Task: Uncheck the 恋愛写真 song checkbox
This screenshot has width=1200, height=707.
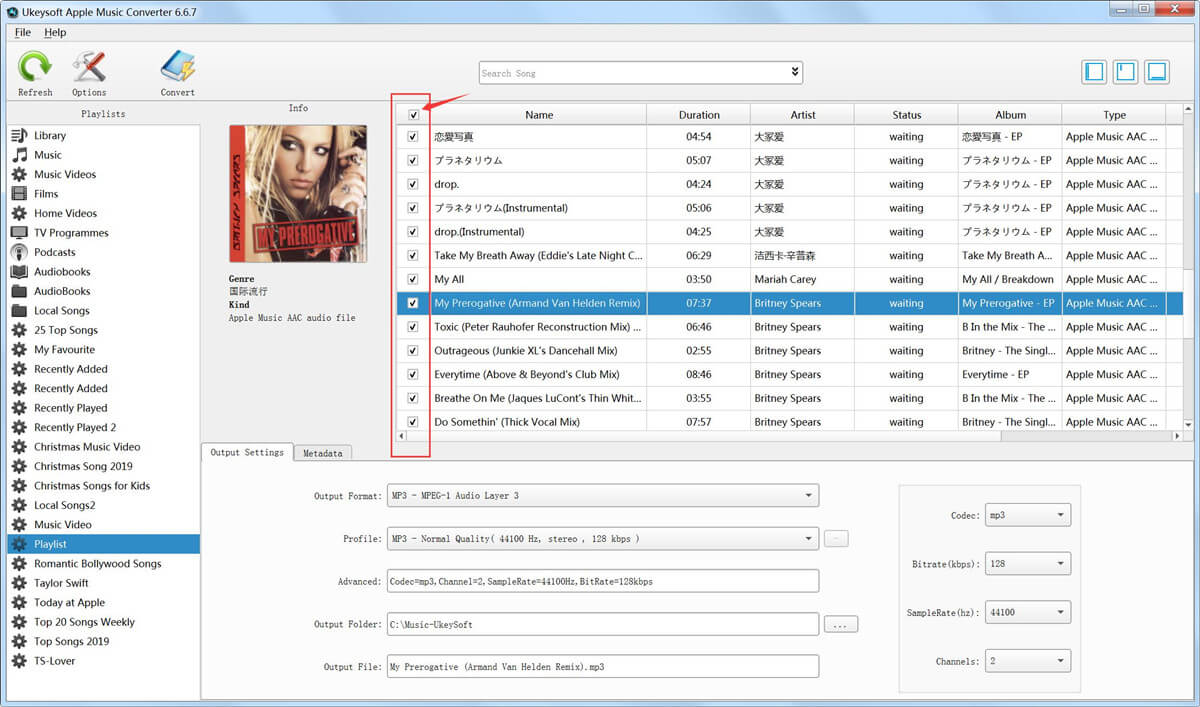Action: 413,137
